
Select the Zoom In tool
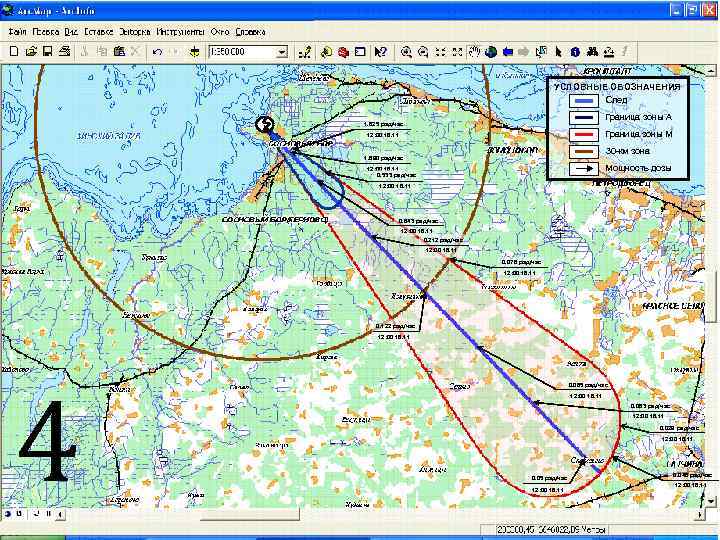[x=406, y=52]
